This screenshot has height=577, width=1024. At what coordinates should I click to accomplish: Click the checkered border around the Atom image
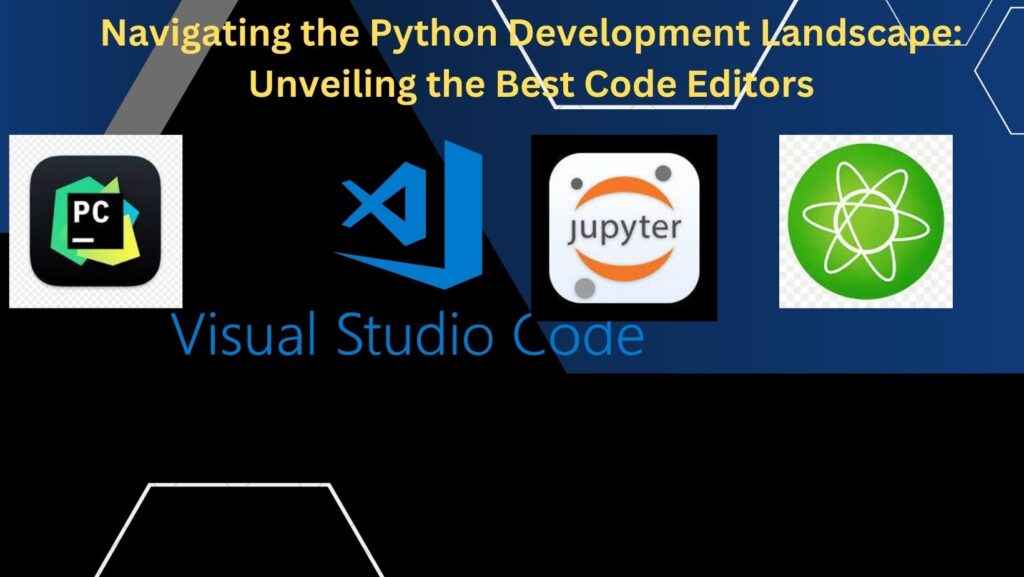[x=788, y=297]
